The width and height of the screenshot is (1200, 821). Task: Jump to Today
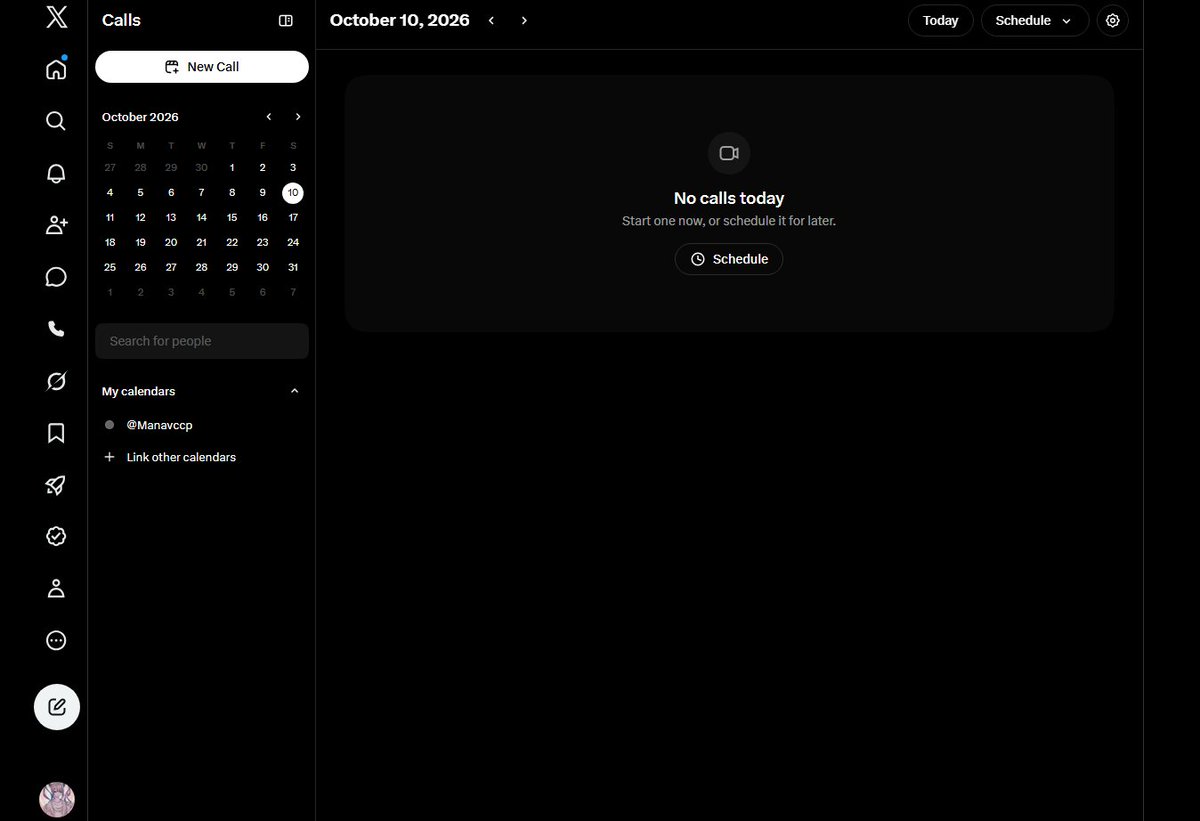pyautogui.click(x=941, y=20)
